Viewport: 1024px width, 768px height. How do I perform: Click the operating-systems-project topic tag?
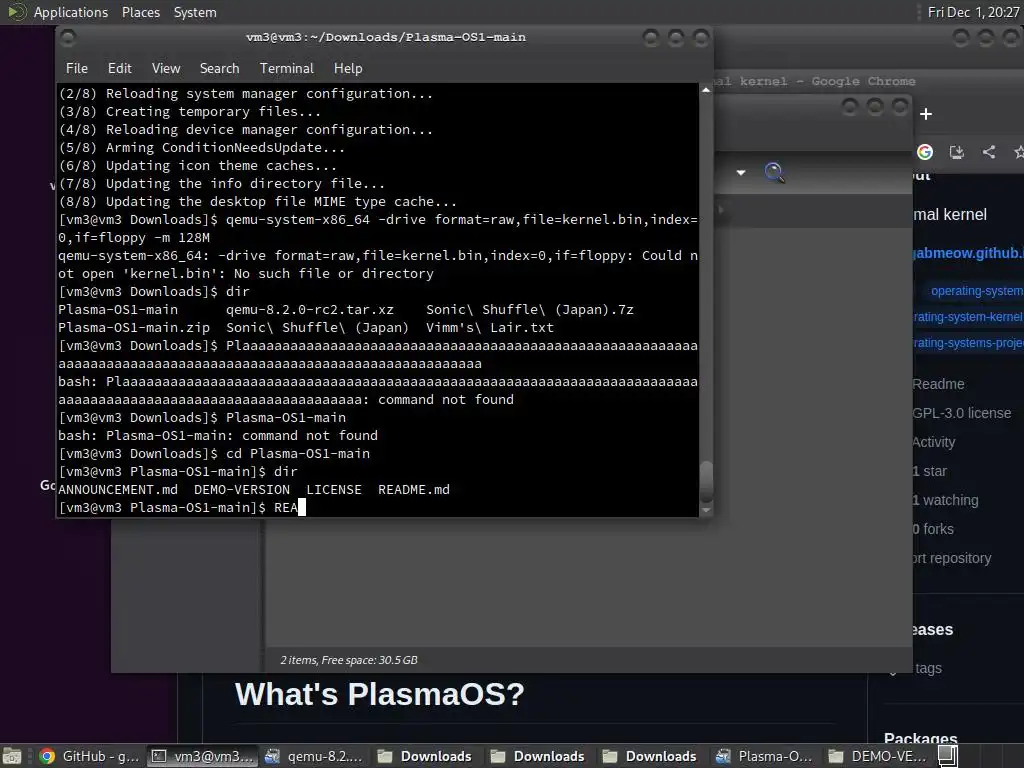[x=968, y=343]
